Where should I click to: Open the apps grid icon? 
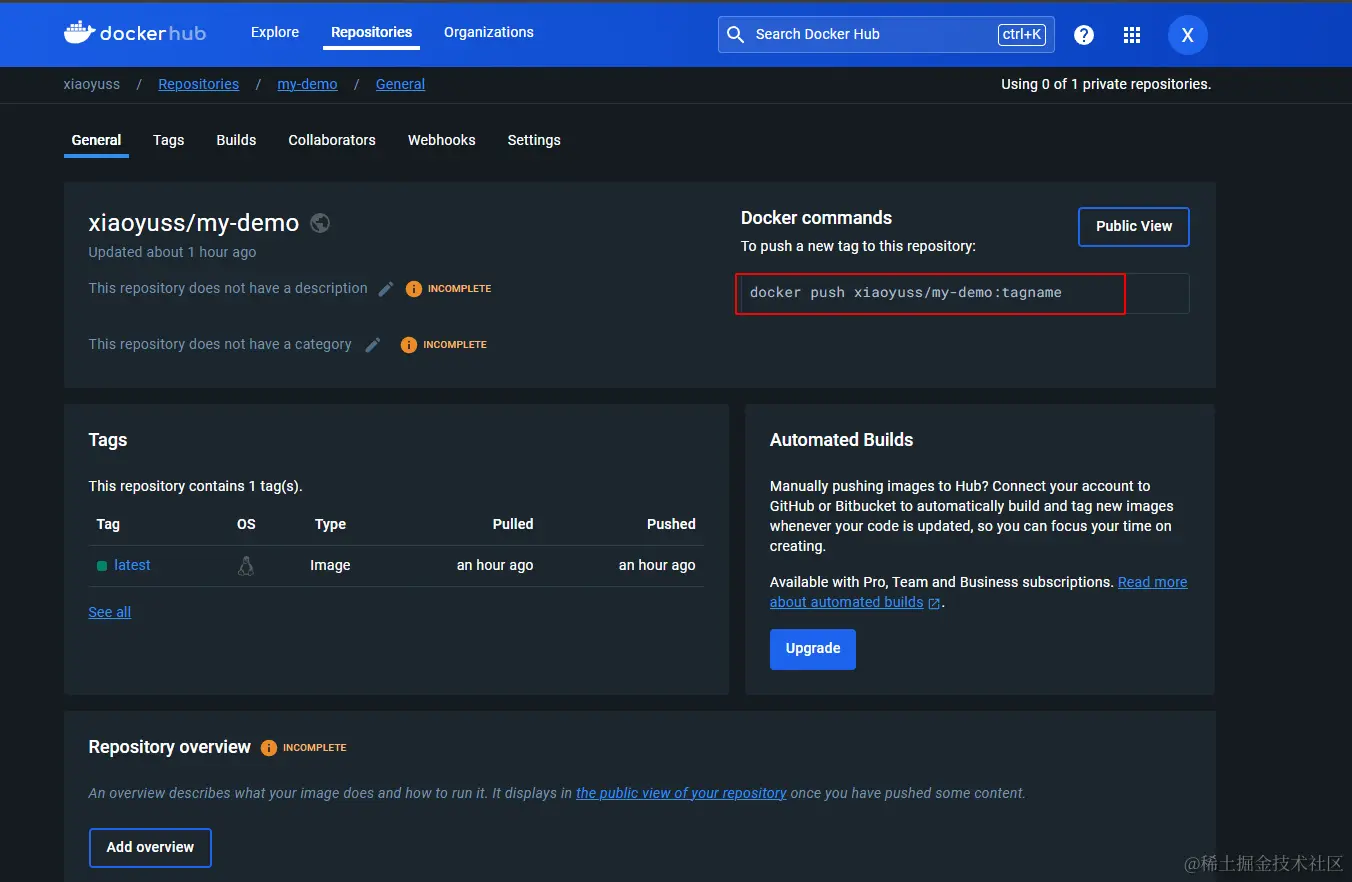coord(1132,35)
